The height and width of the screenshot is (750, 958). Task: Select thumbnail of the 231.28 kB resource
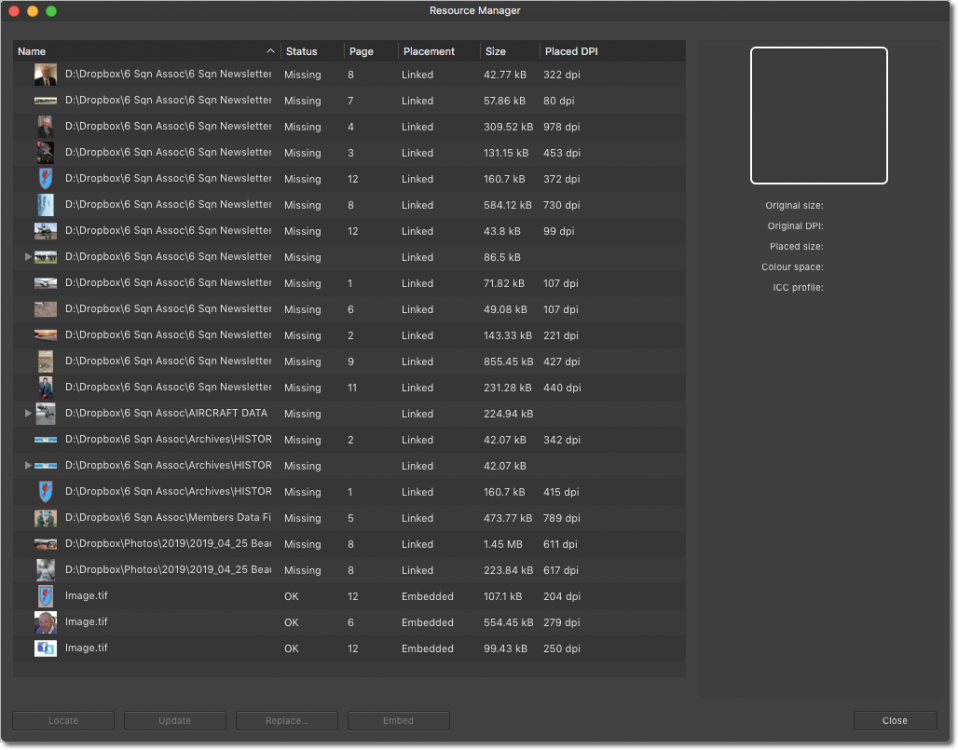[45, 387]
